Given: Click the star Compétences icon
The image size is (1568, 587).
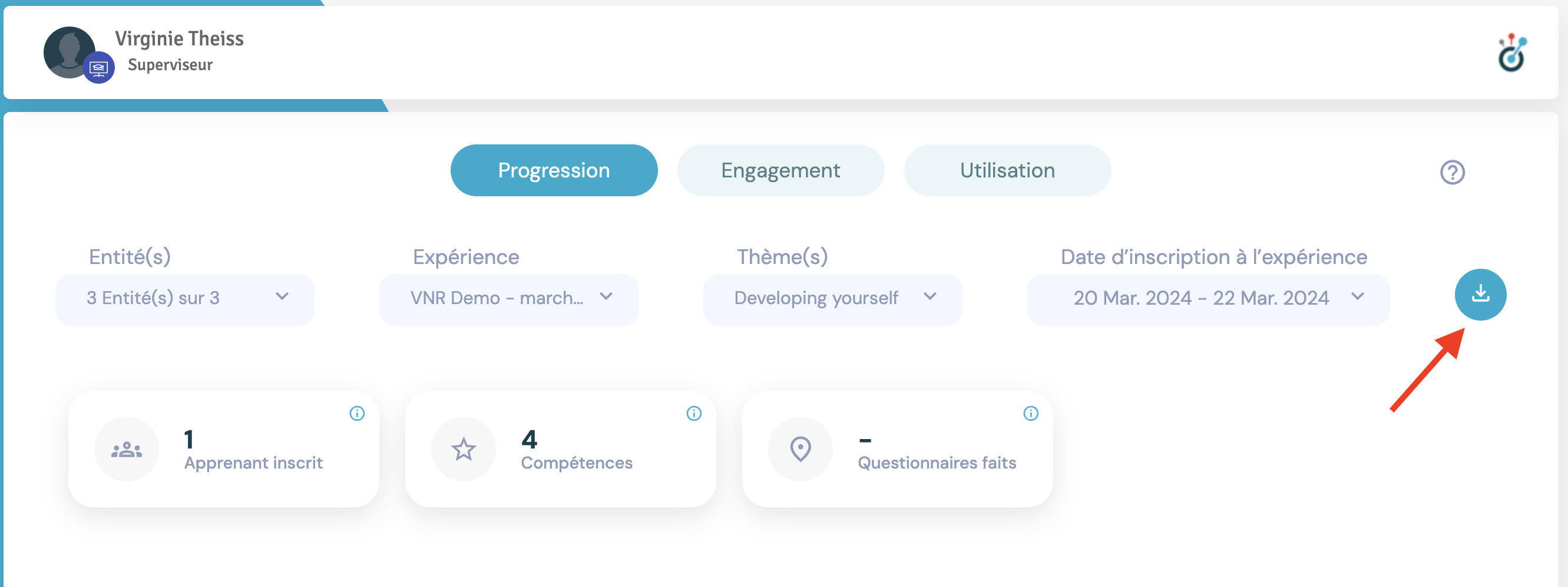Looking at the screenshot, I should click(x=463, y=449).
